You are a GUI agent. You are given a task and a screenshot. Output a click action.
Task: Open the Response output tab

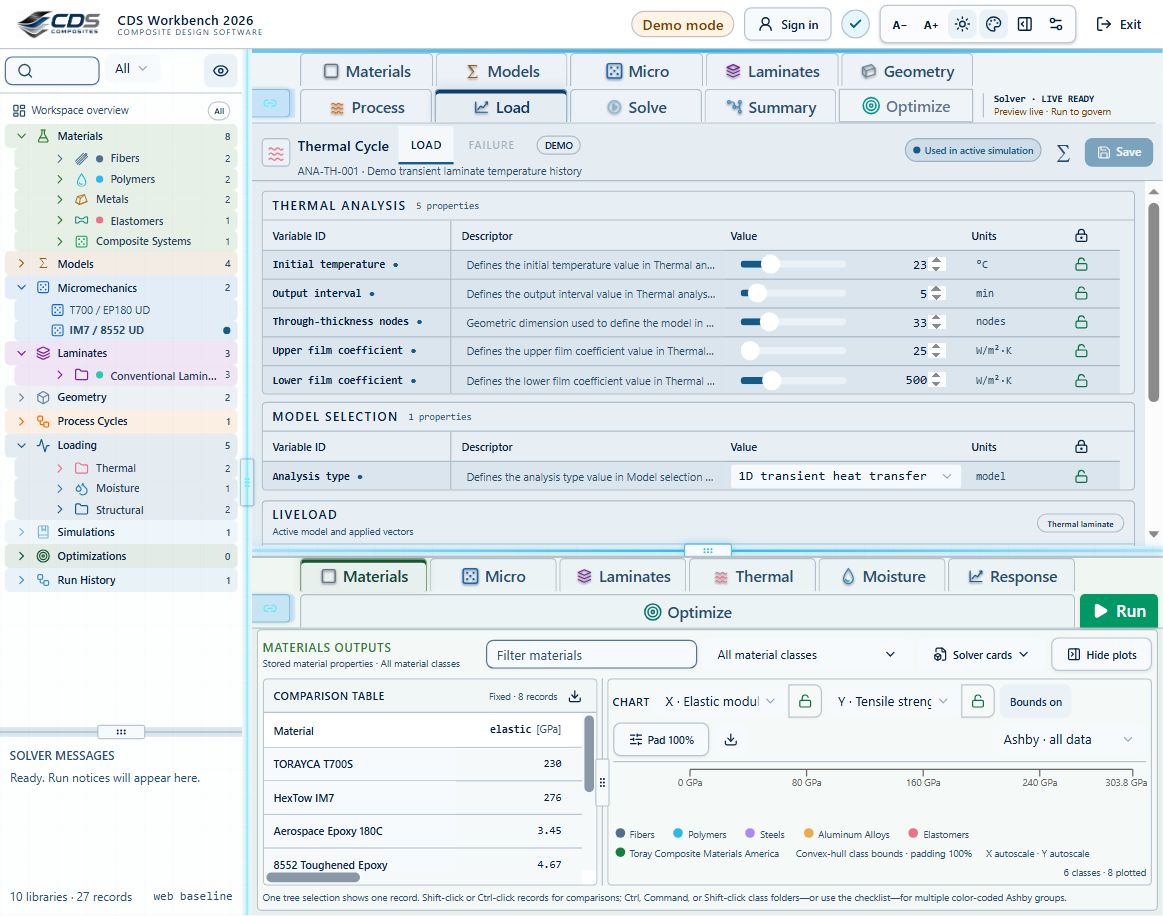pyautogui.click(x=1012, y=577)
